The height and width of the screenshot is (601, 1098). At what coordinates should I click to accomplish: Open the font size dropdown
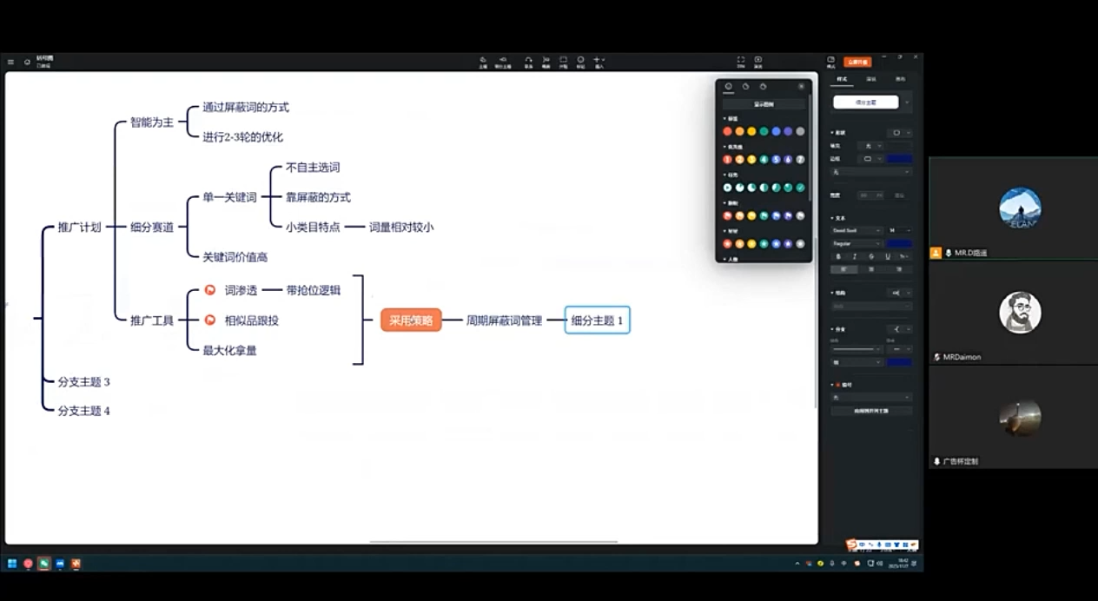[900, 230]
